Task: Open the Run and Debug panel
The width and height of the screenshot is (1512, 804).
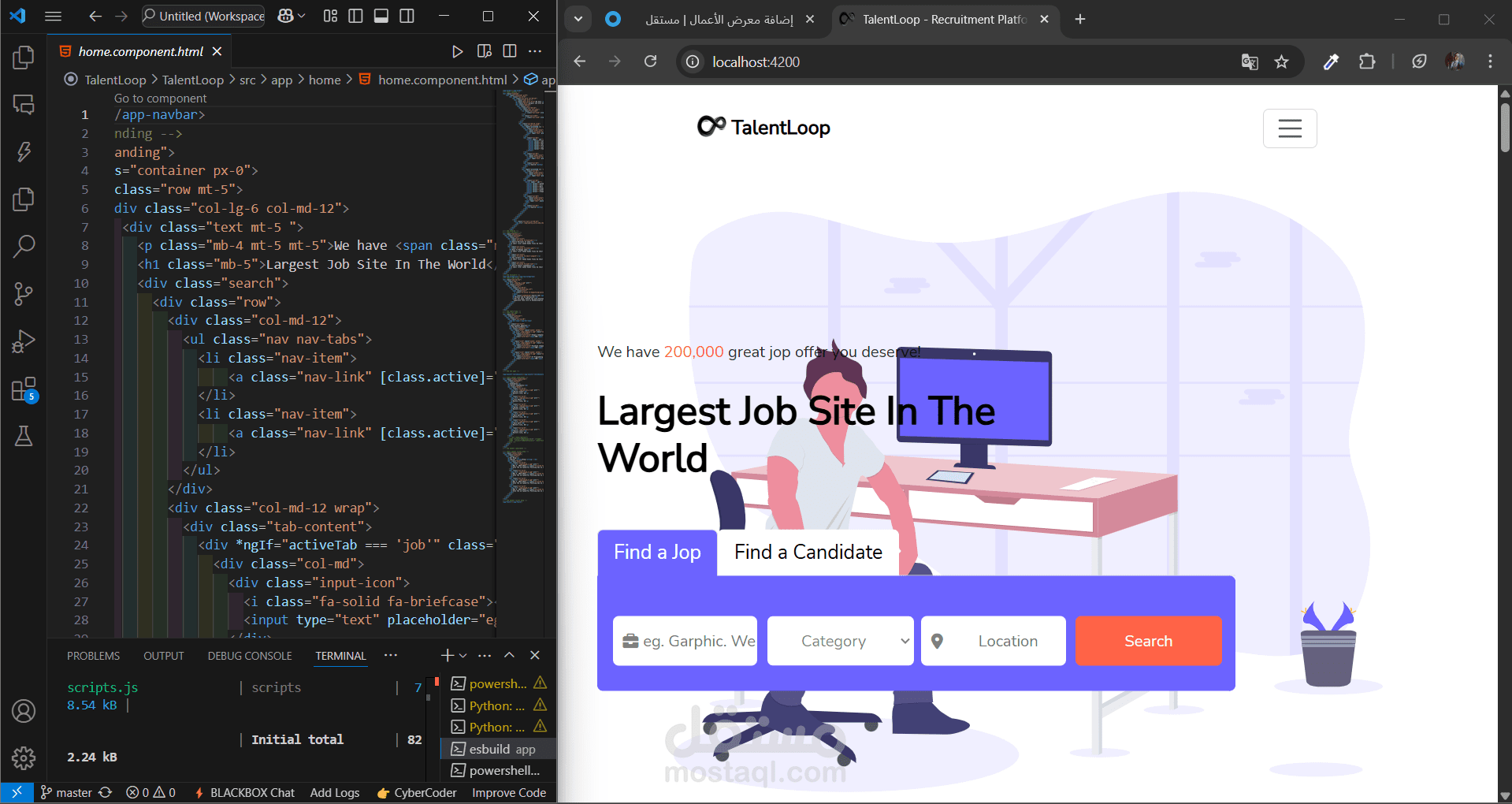Action: tap(24, 341)
